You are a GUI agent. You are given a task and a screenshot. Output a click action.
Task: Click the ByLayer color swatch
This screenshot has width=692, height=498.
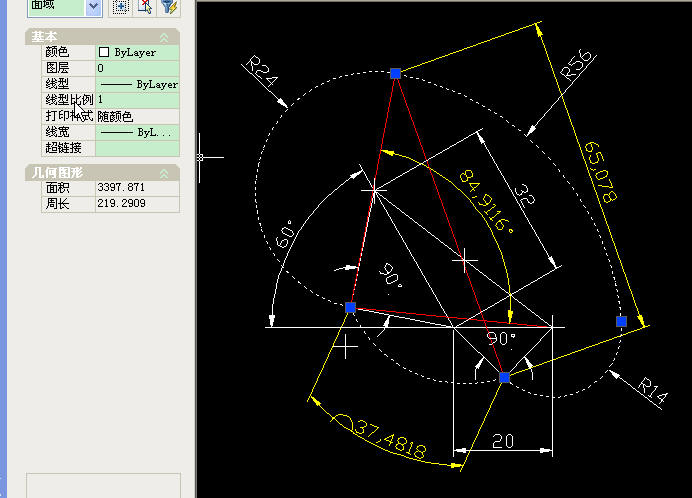[104, 52]
